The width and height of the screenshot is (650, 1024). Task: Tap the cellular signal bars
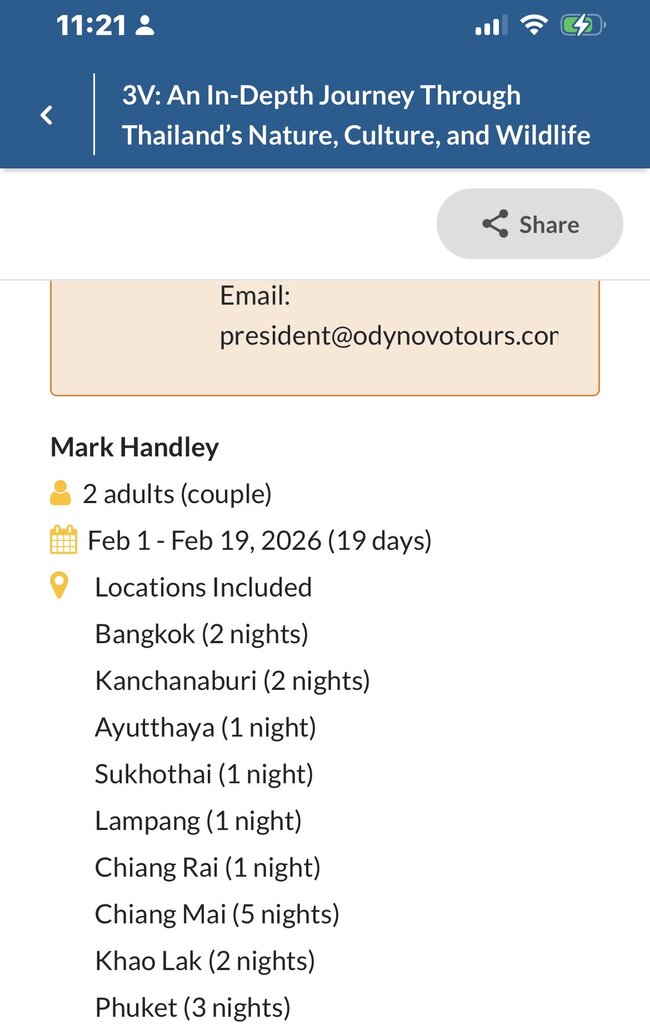[x=490, y=26]
